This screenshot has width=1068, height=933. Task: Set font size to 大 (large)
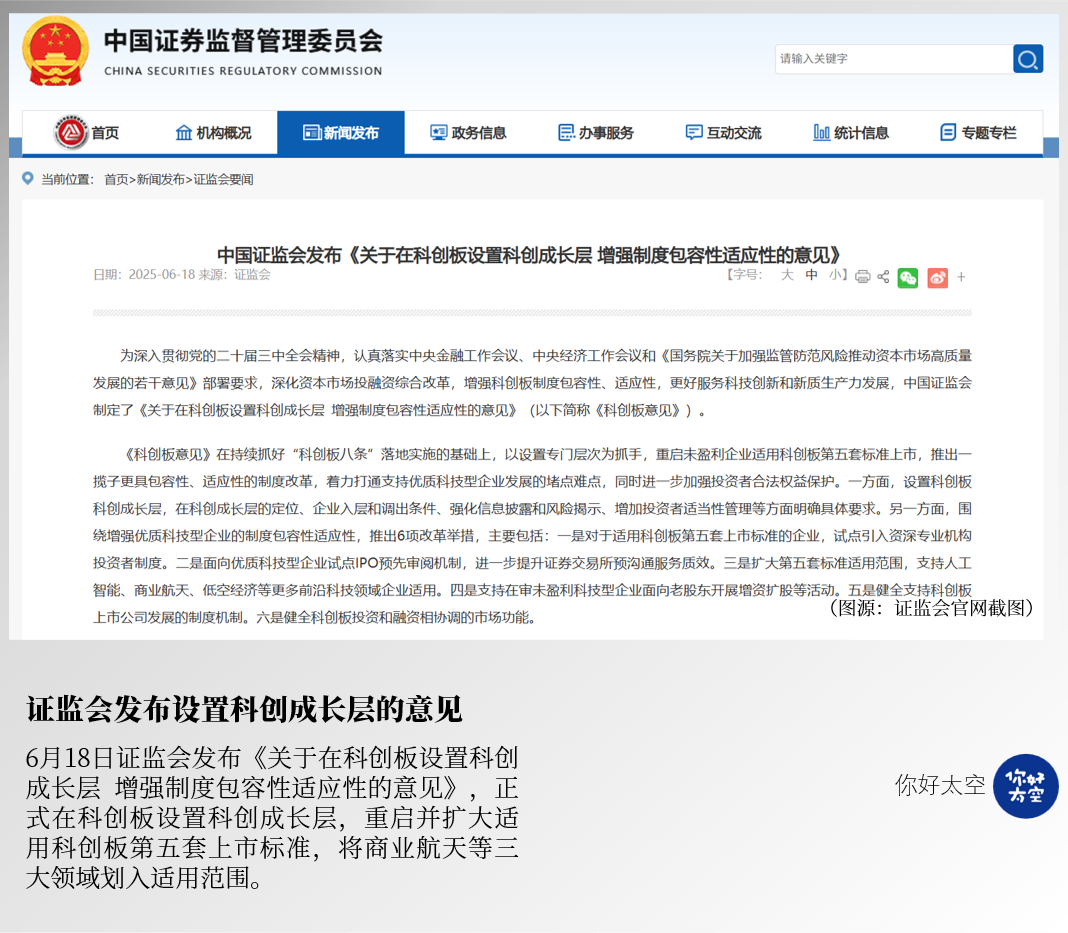[x=787, y=275]
